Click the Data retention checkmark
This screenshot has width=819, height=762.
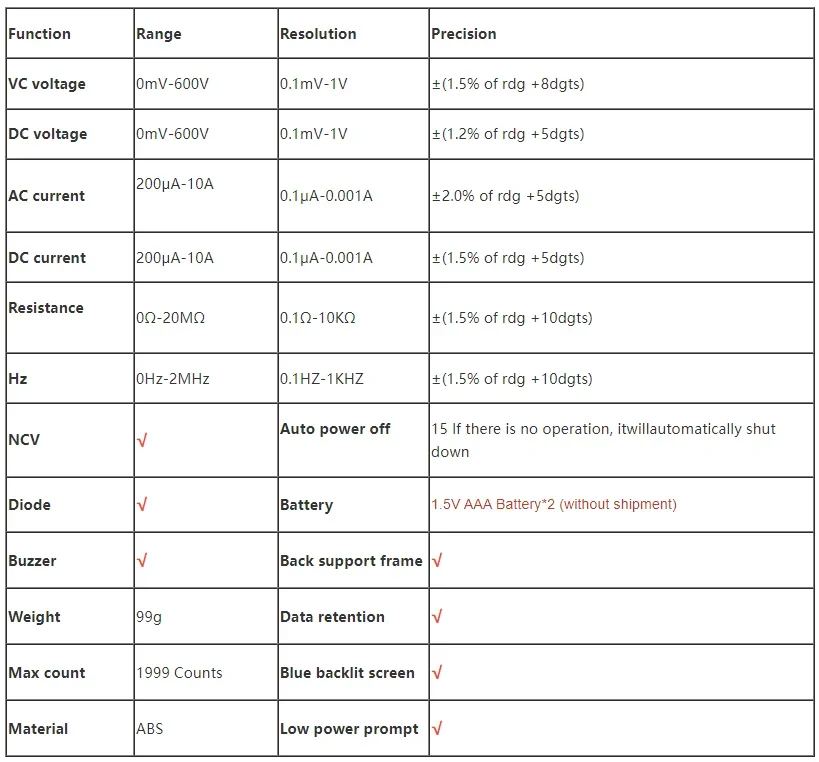pyautogui.click(x=437, y=616)
